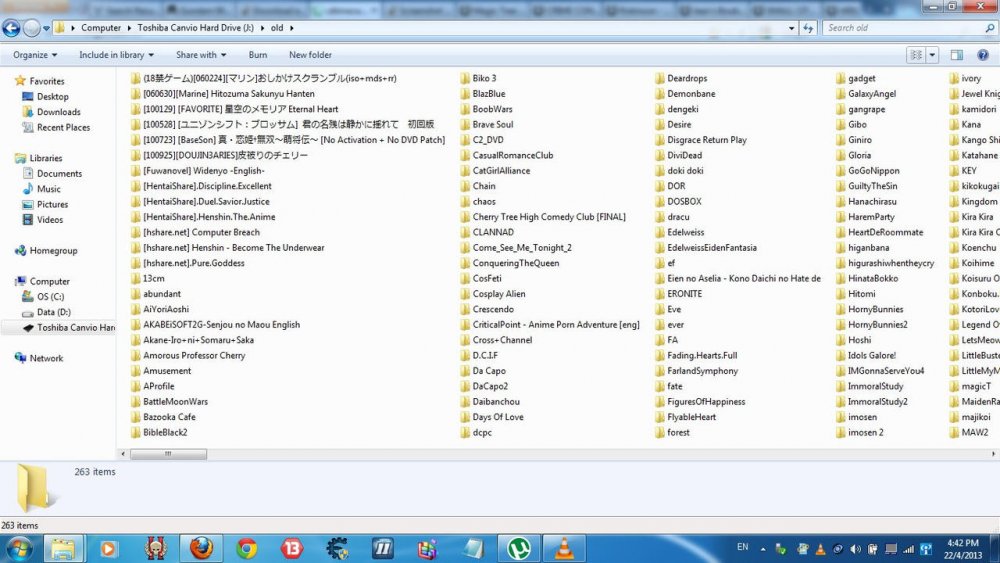This screenshot has height=563, width=1000.
Task: Open the Windows Media Player taskbar icon
Action: [x=108, y=548]
